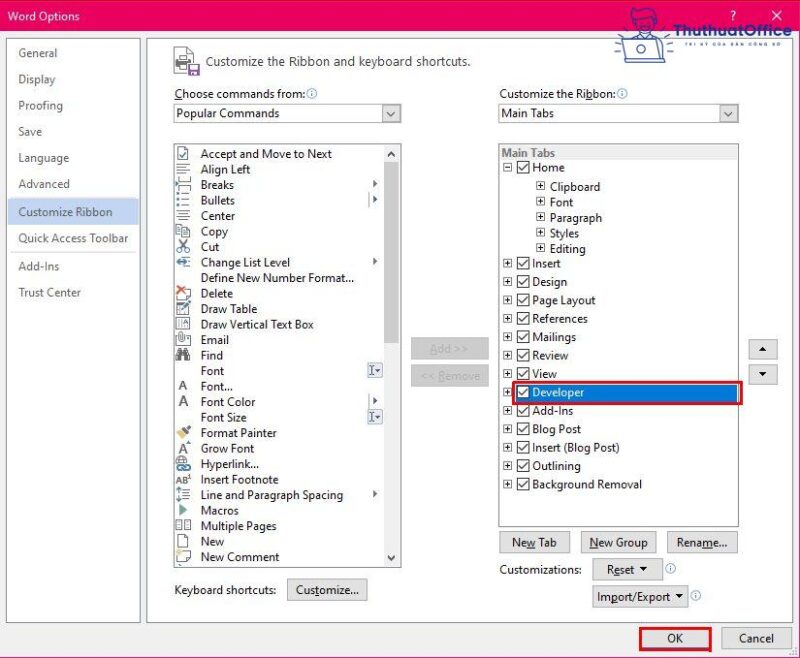Click the Font Color command icon

(183, 401)
